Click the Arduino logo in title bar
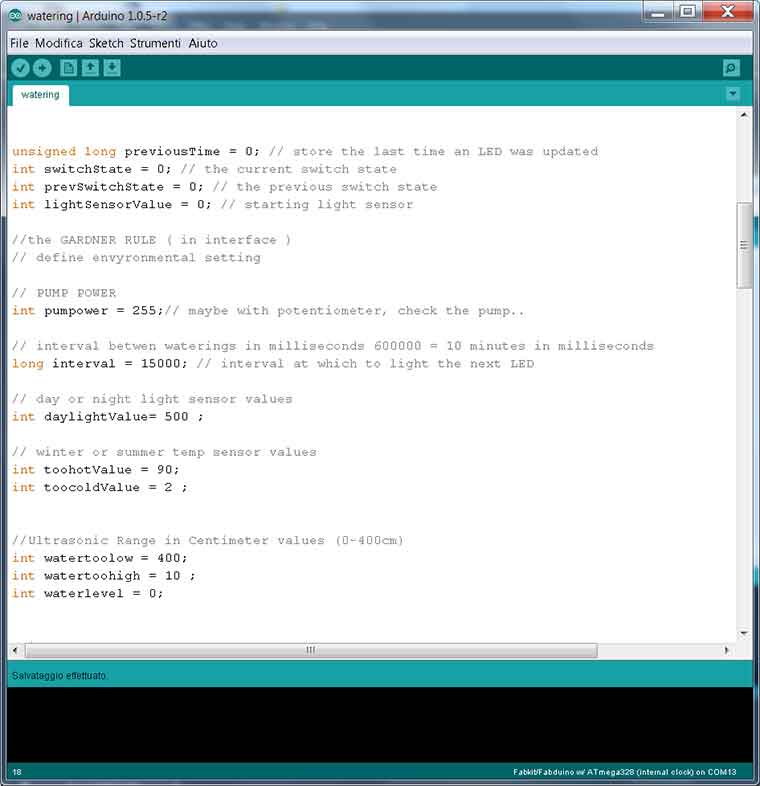The width and height of the screenshot is (760, 786). [x=16, y=16]
